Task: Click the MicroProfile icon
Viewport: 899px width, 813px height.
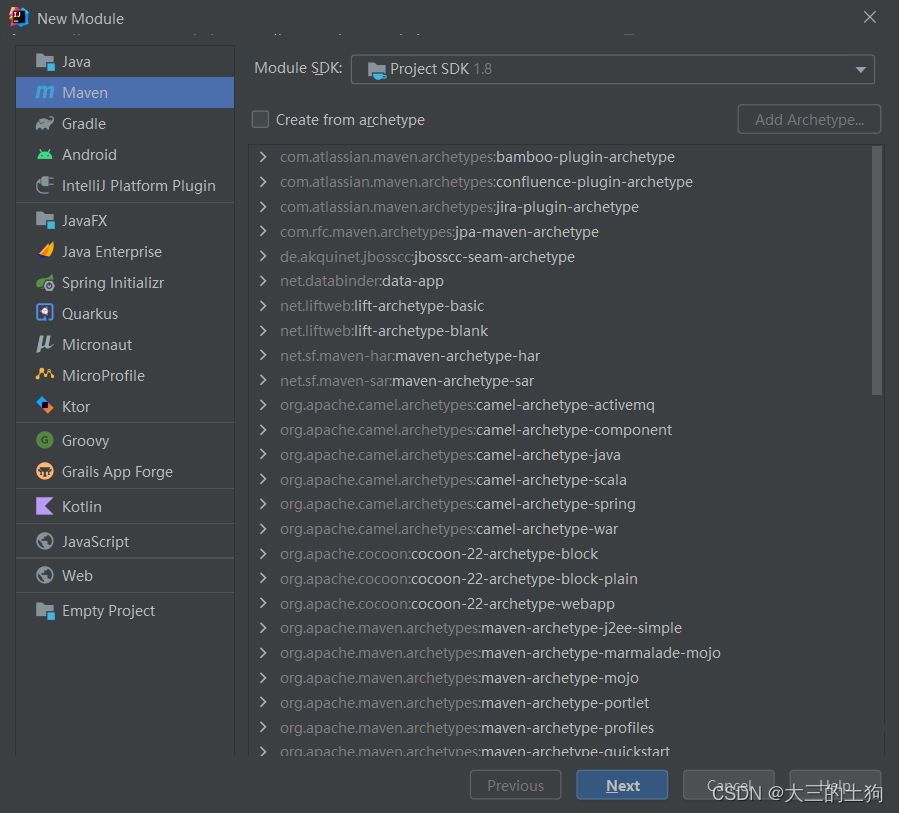Action: coord(45,375)
